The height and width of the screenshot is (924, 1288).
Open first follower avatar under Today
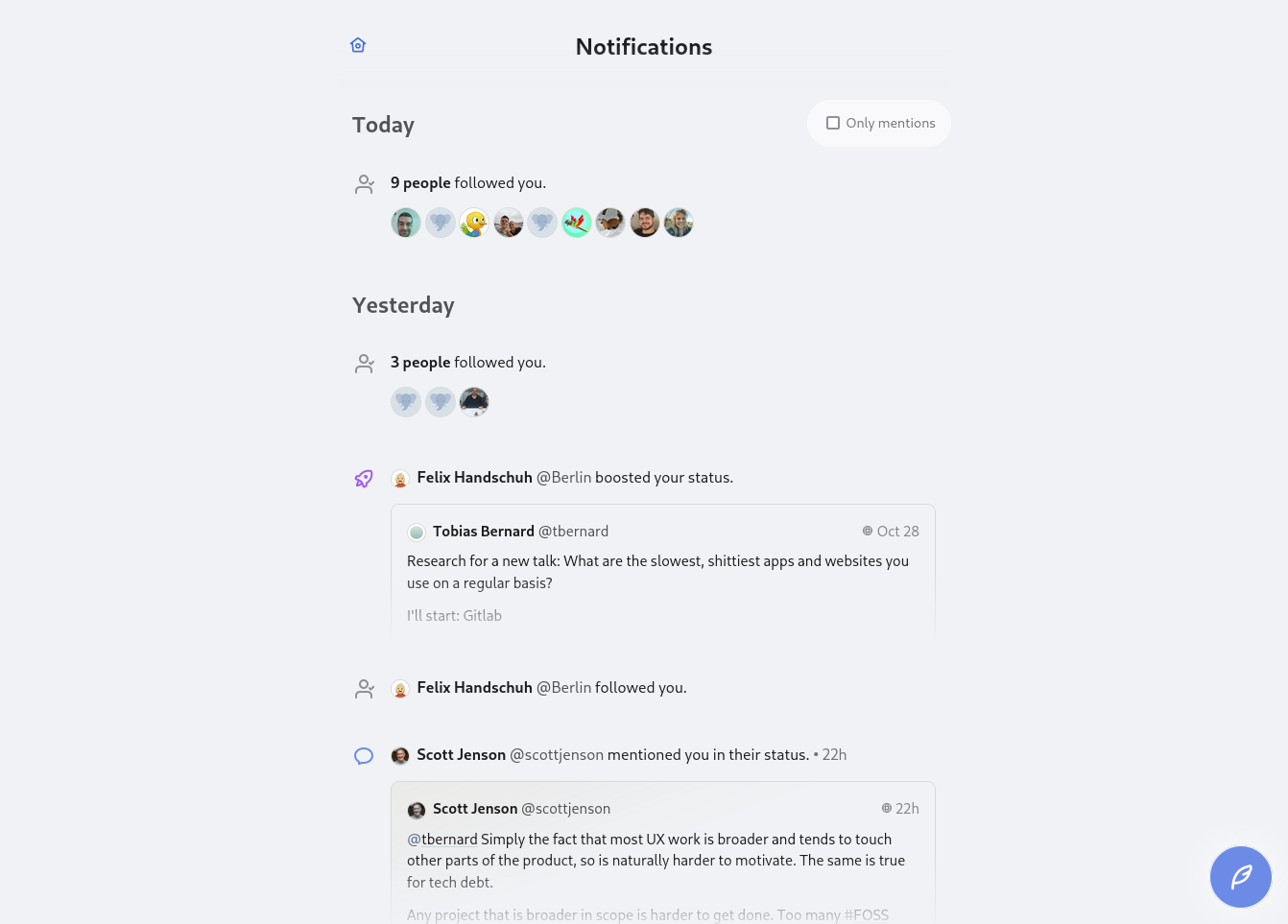[x=406, y=223]
